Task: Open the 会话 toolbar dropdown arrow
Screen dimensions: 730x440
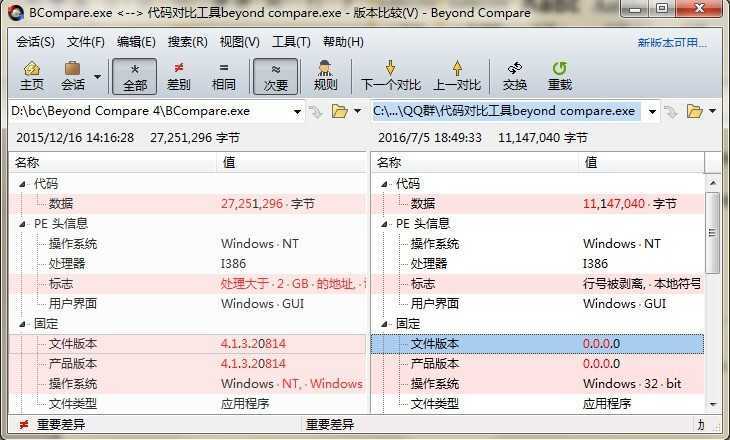Action: point(97,76)
